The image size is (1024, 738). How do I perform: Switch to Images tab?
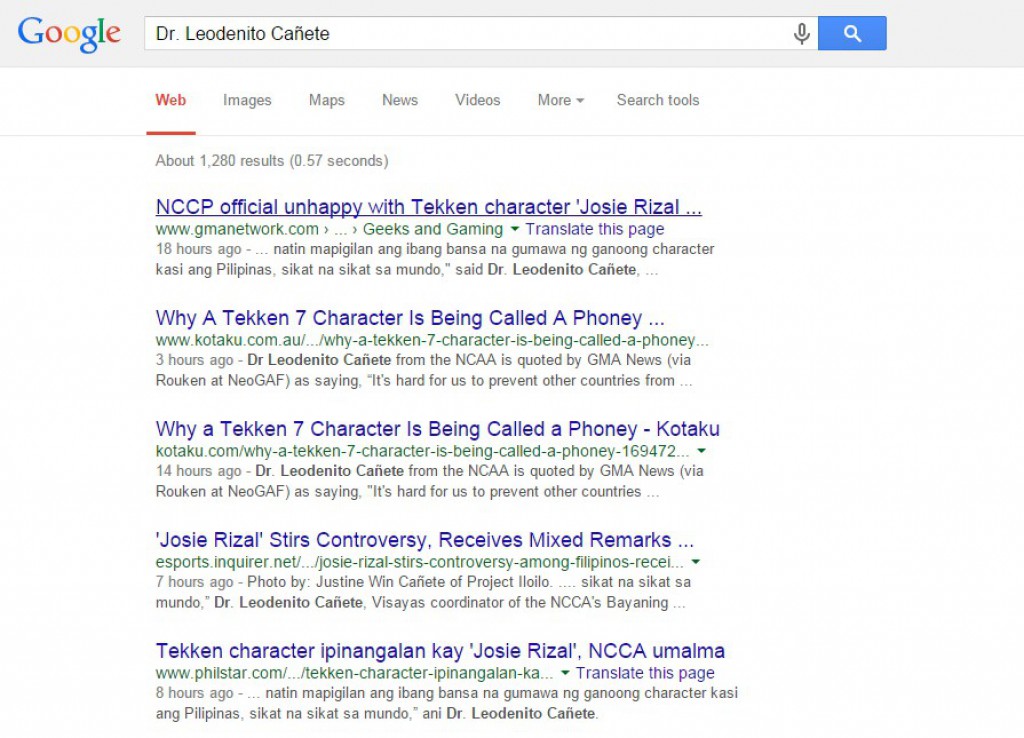[247, 100]
